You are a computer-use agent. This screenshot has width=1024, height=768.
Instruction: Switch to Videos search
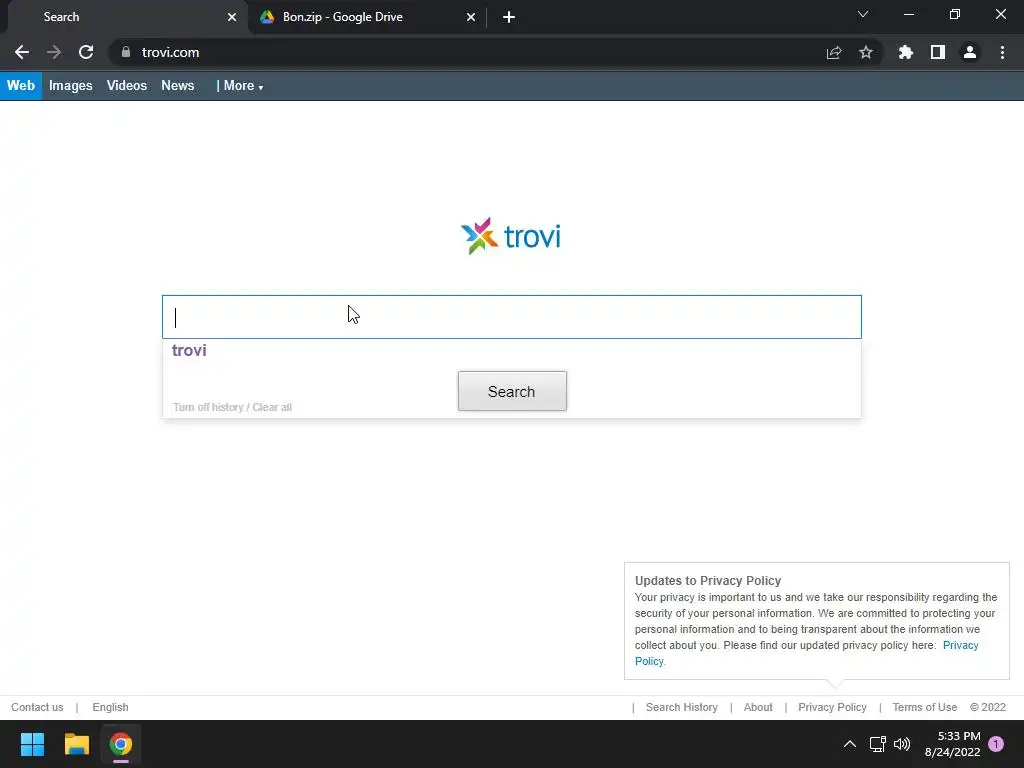pos(127,86)
